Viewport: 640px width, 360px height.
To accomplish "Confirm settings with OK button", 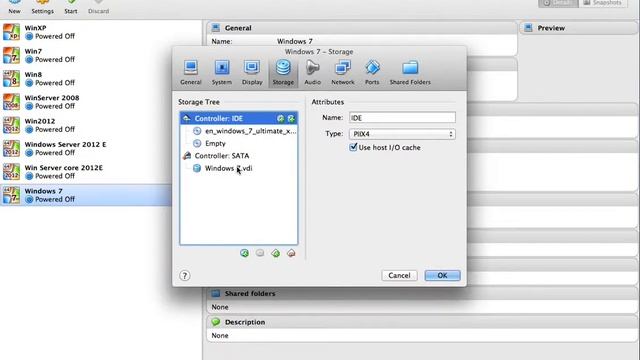I will click(442, 276).
